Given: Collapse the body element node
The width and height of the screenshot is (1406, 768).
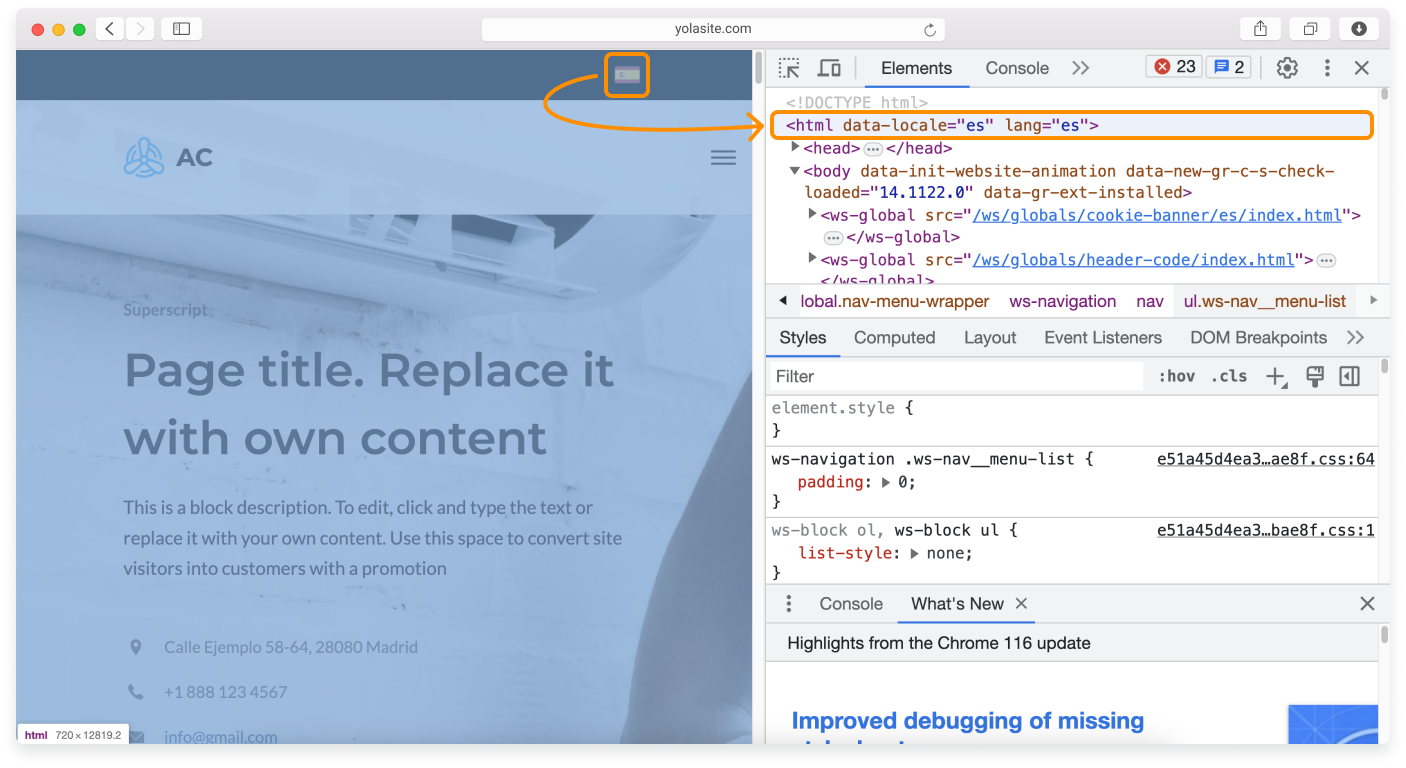Looking at the screenshot, I should click(795, 171).
